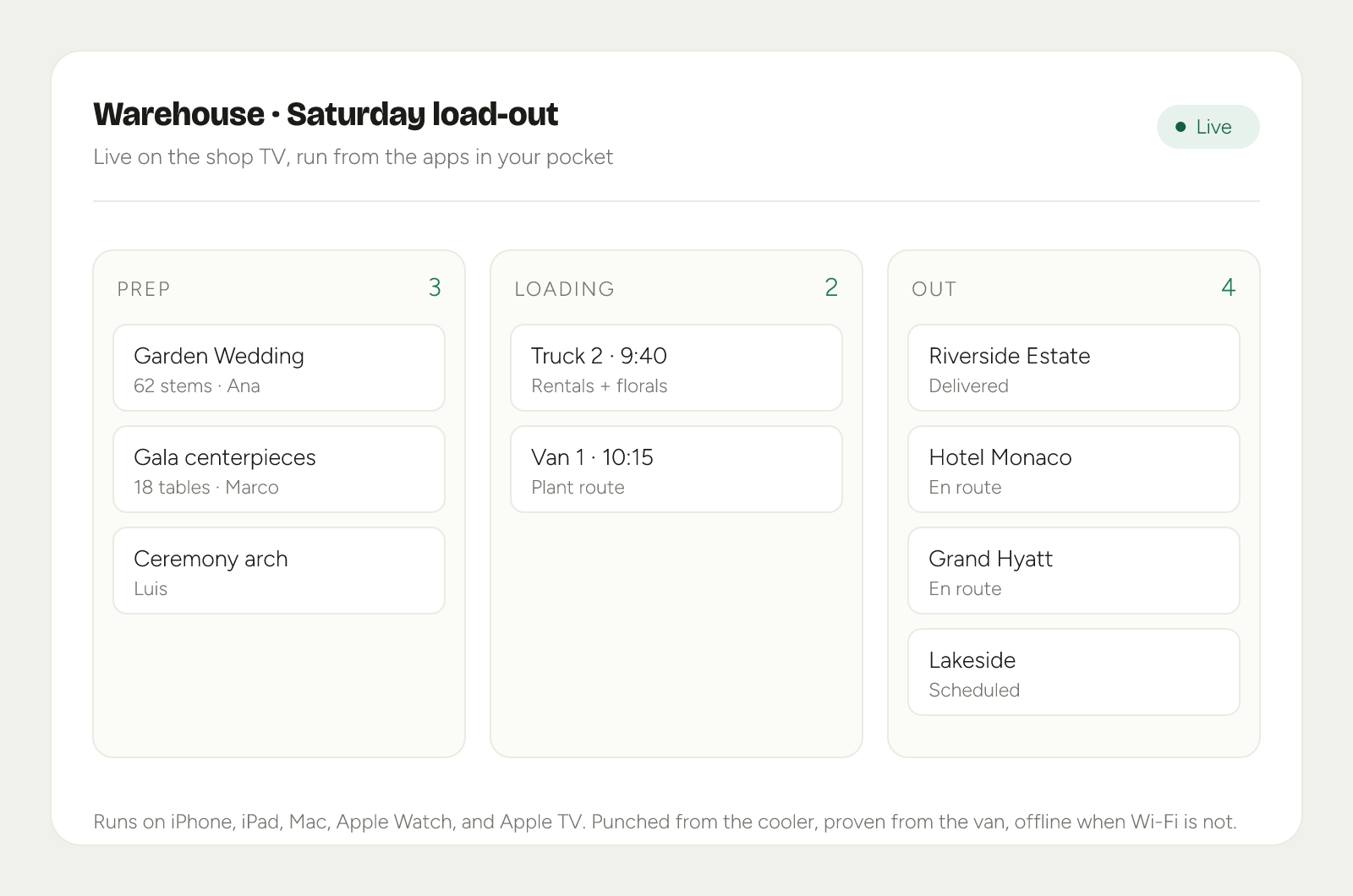Viewport: 1353px width, 896px height.
Task: Click the Out count number 4
Action: pos(1229,287)
